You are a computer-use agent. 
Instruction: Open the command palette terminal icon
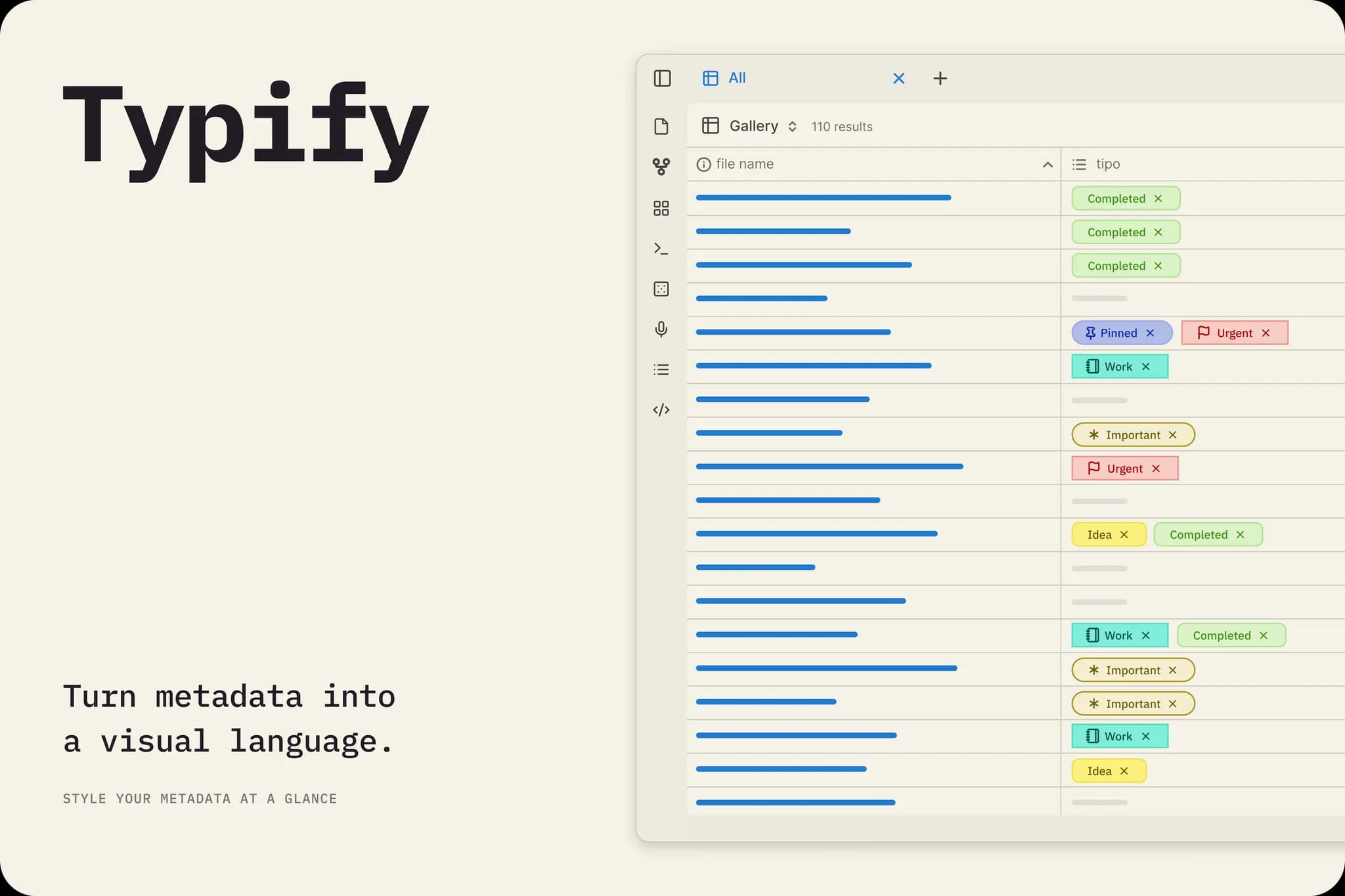[x=661, y=249]
